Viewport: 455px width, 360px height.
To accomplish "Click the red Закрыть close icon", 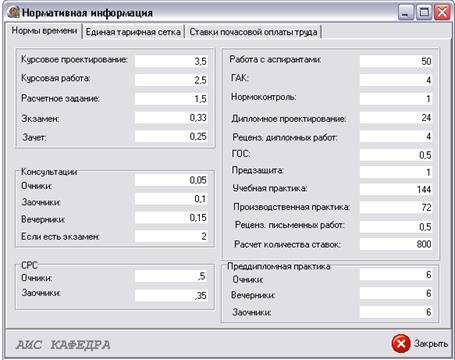I will (401, 344).
